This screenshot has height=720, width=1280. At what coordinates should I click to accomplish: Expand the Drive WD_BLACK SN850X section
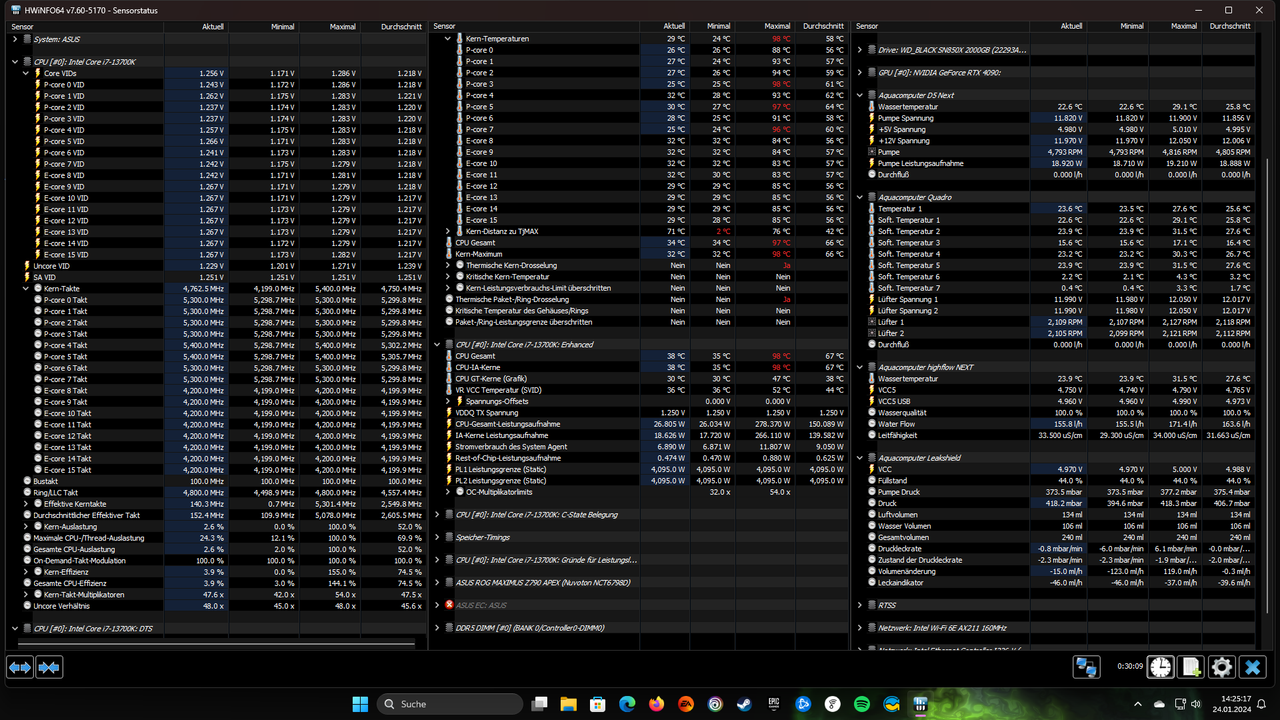pos(860,50)
